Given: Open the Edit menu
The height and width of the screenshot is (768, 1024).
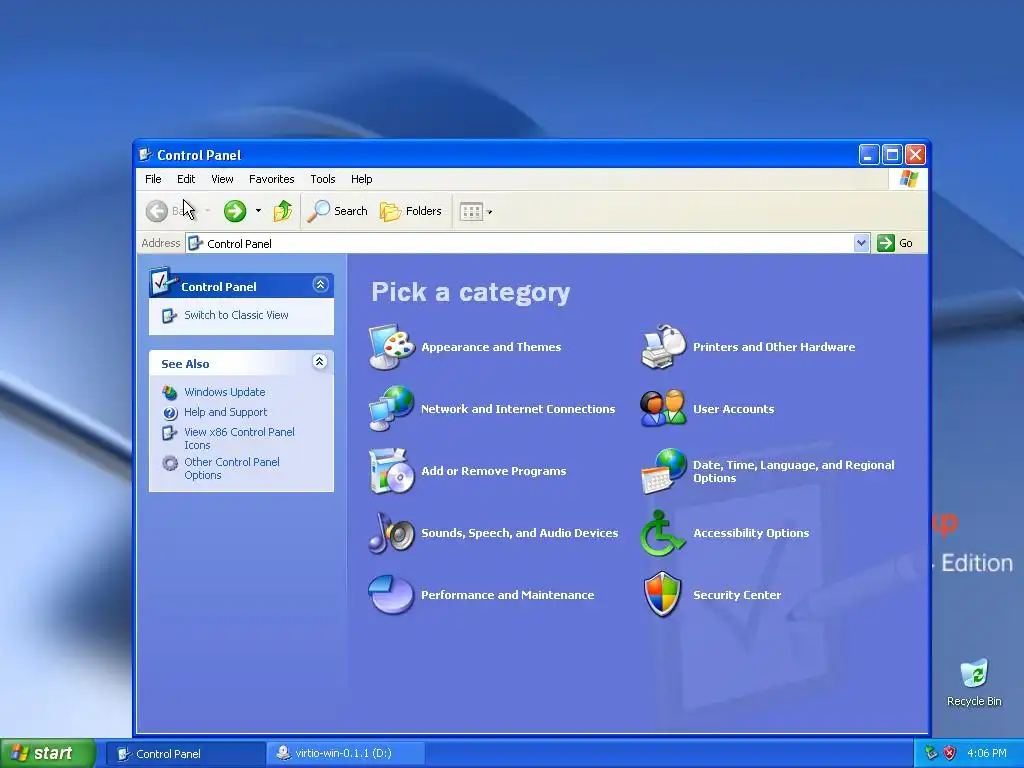Looking at the screenshot, I should [x=186, y=179].
